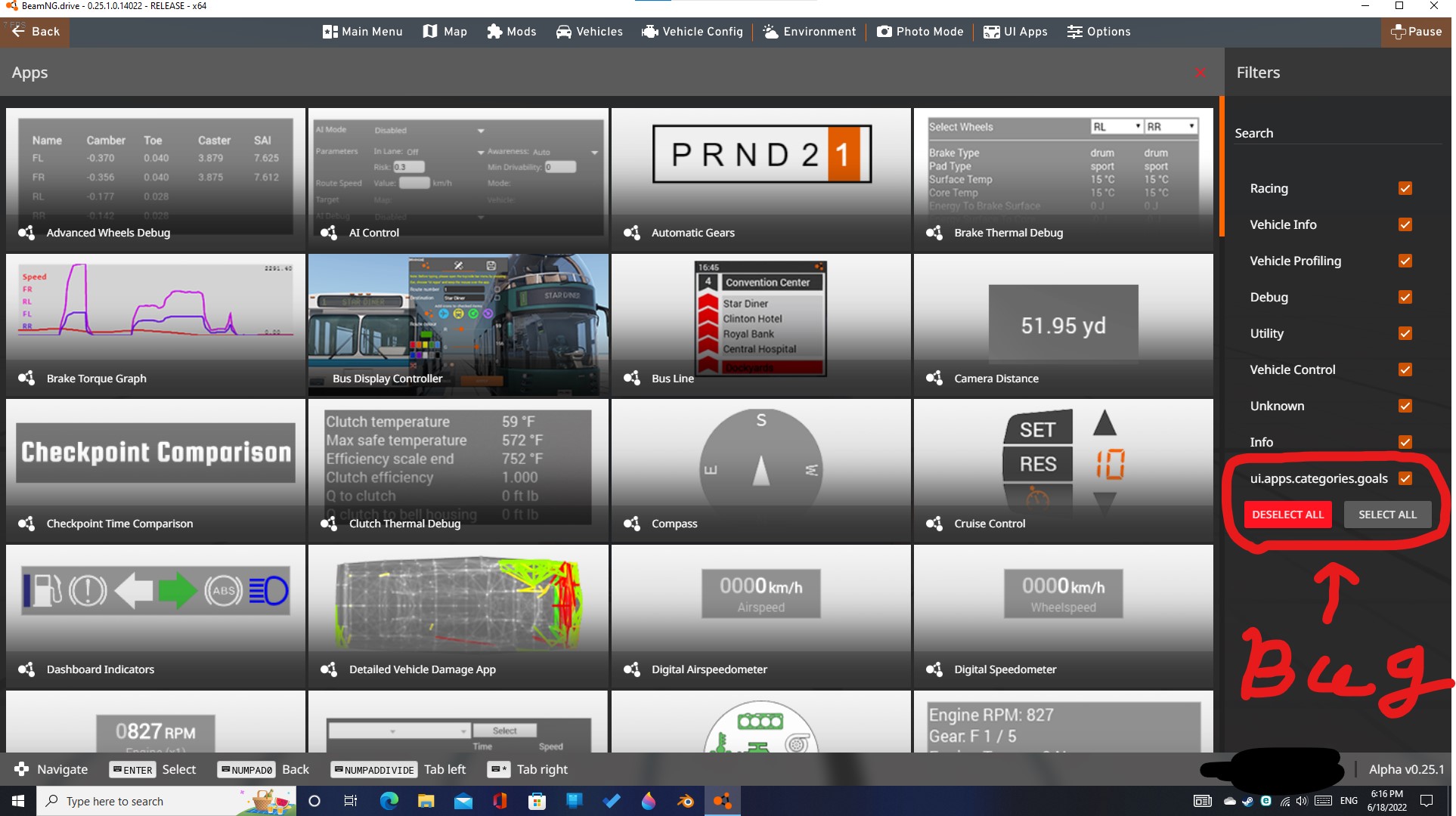Viewport: 1456px width, 816px height.
Task: Open the Windows notification center icon
Action: (1427, 801)
